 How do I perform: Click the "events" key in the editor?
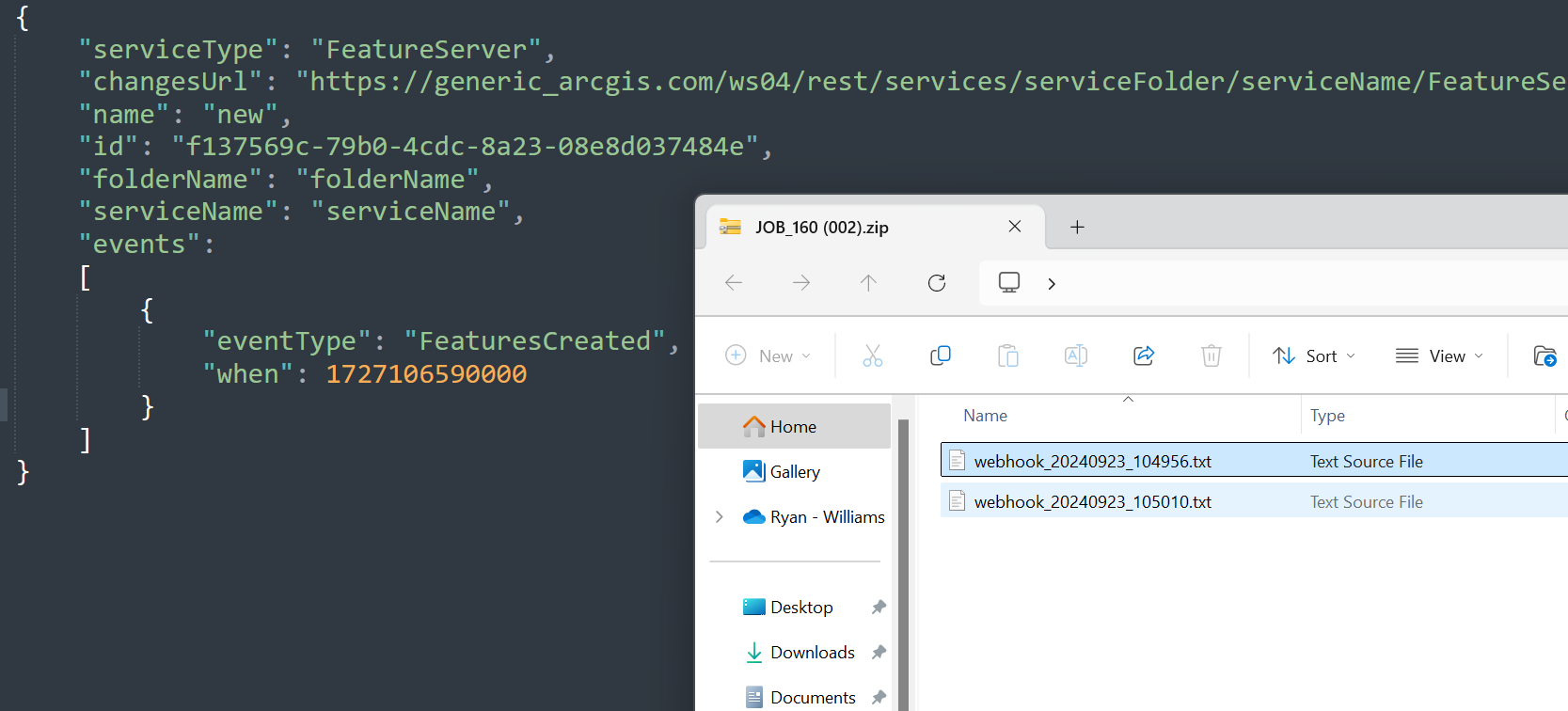click(x=139, y=244)
